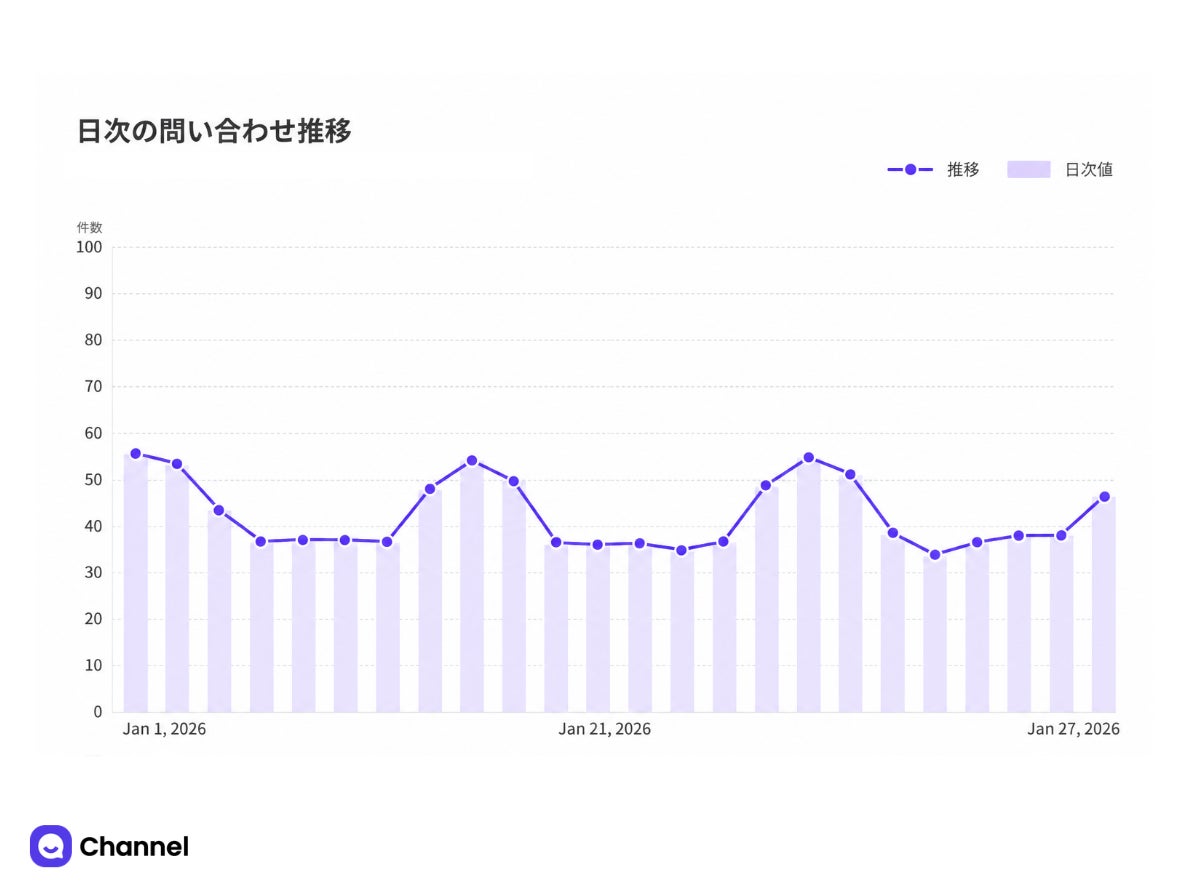
Task: Click the second data point near 53
Action: (x=177, y=464)
